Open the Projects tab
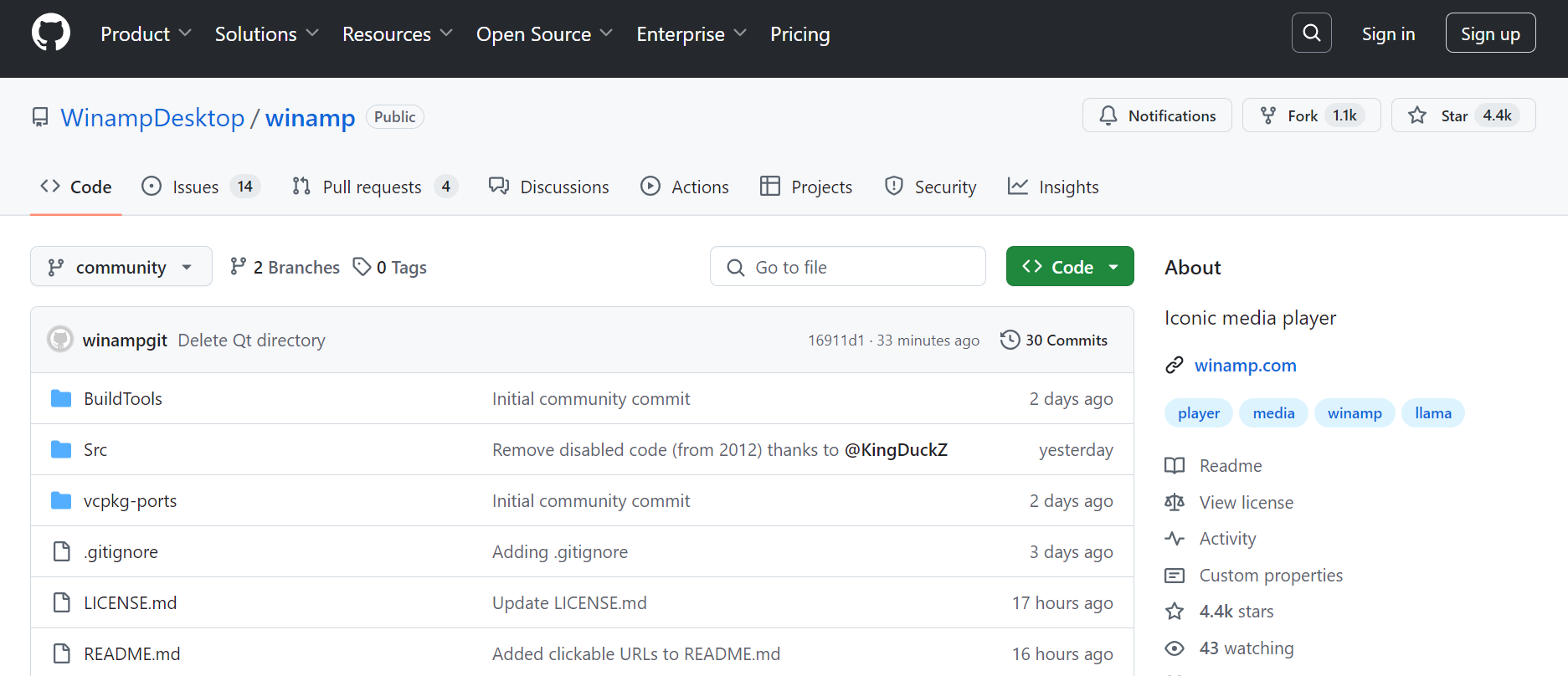The width and height of the screenshot is (1568, 676). point(806,187)
